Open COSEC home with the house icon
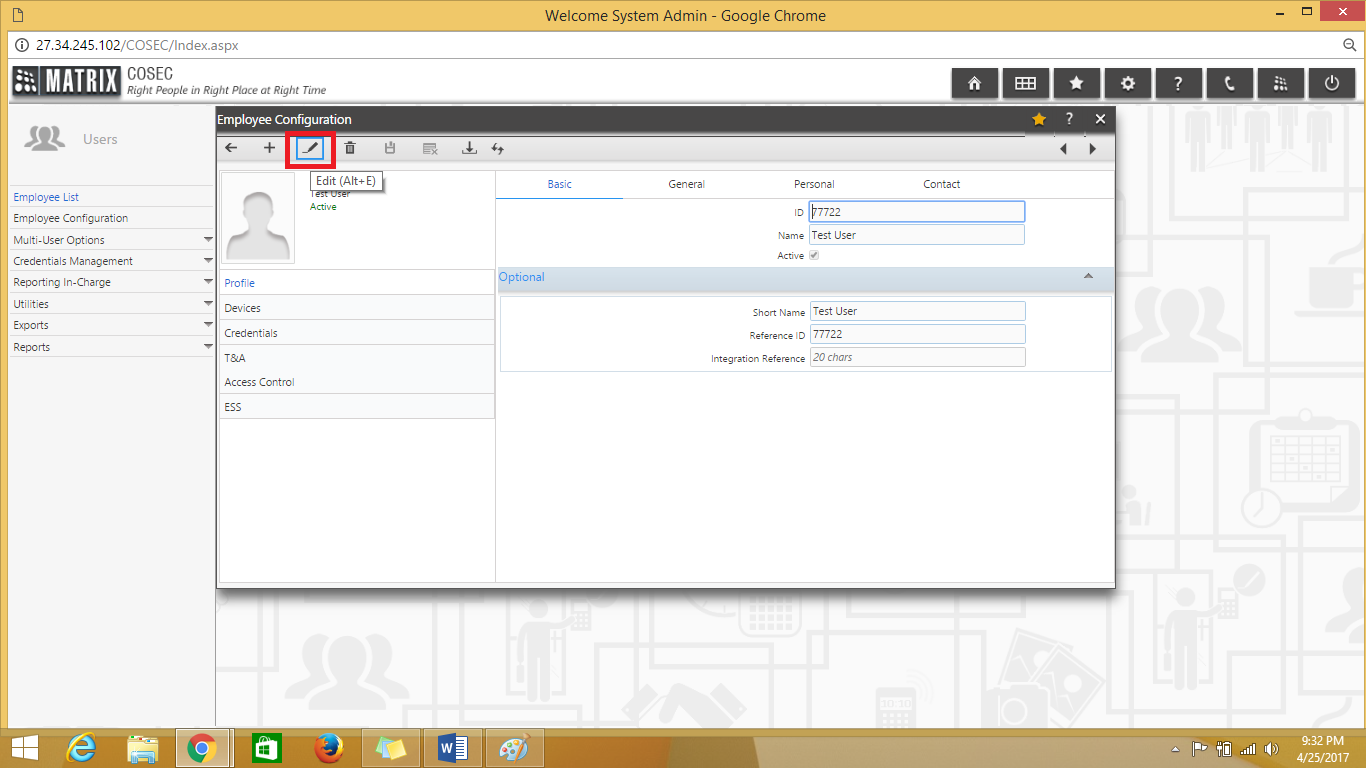 coord(975,83)
